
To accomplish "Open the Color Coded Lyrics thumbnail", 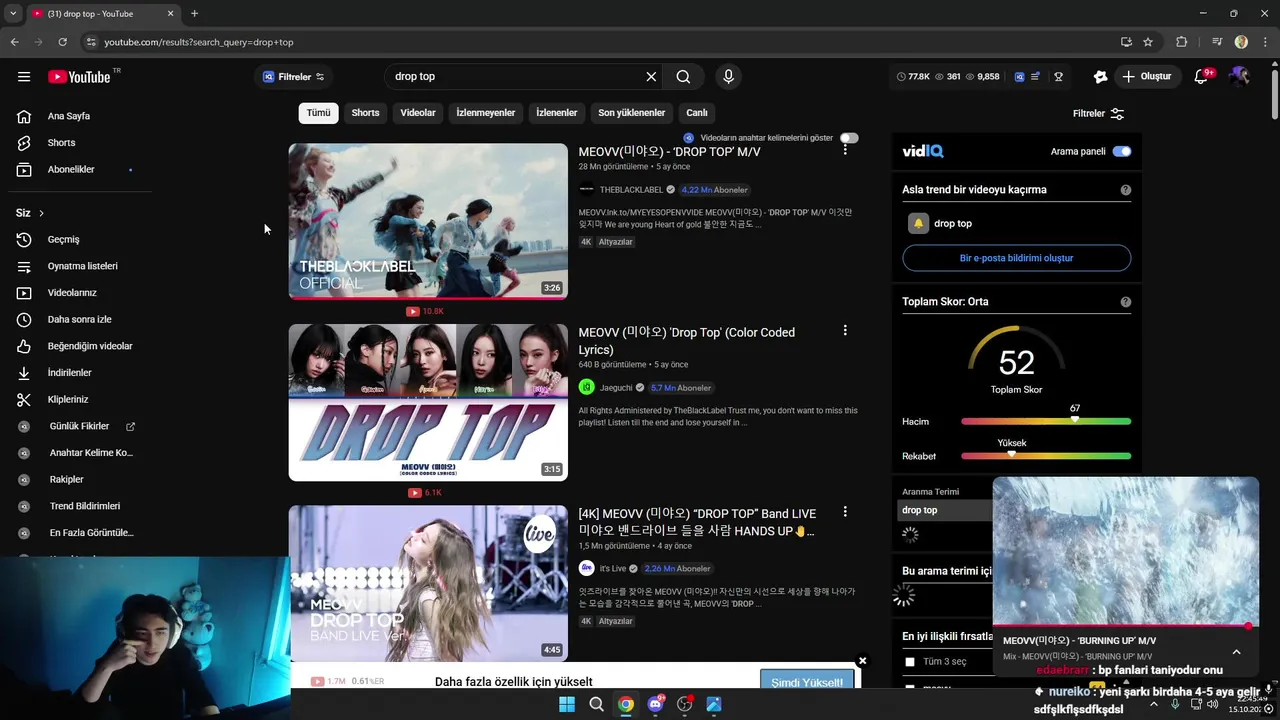I will point(428,402).
